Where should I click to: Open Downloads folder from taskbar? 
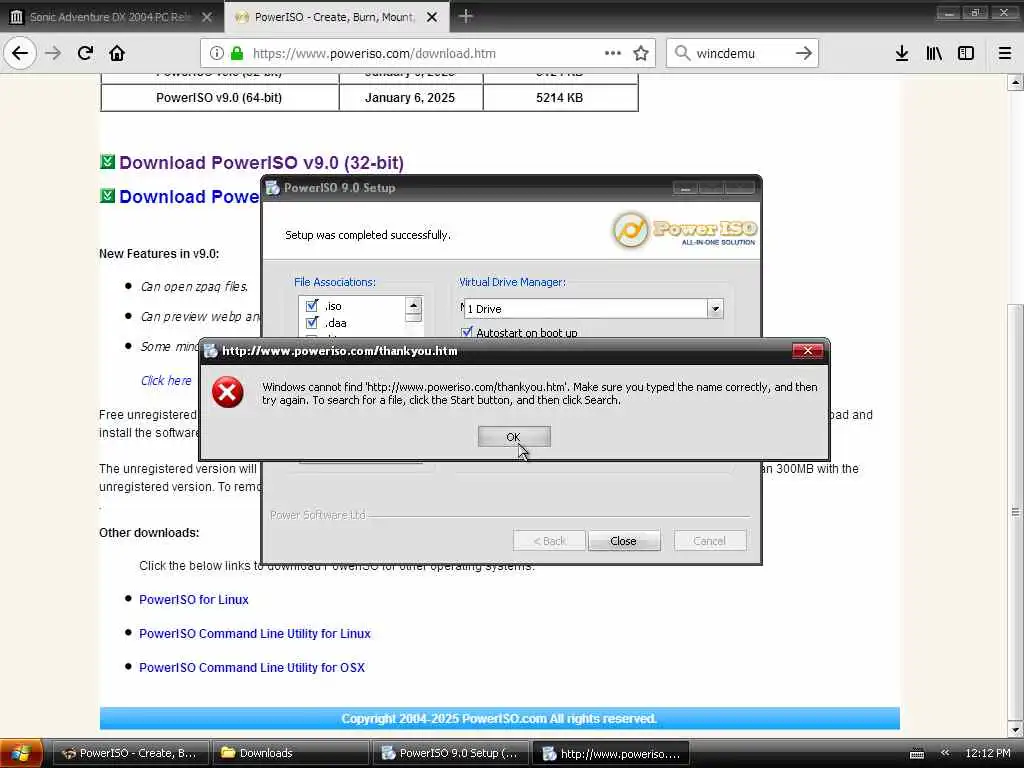(x=290, y=753)
